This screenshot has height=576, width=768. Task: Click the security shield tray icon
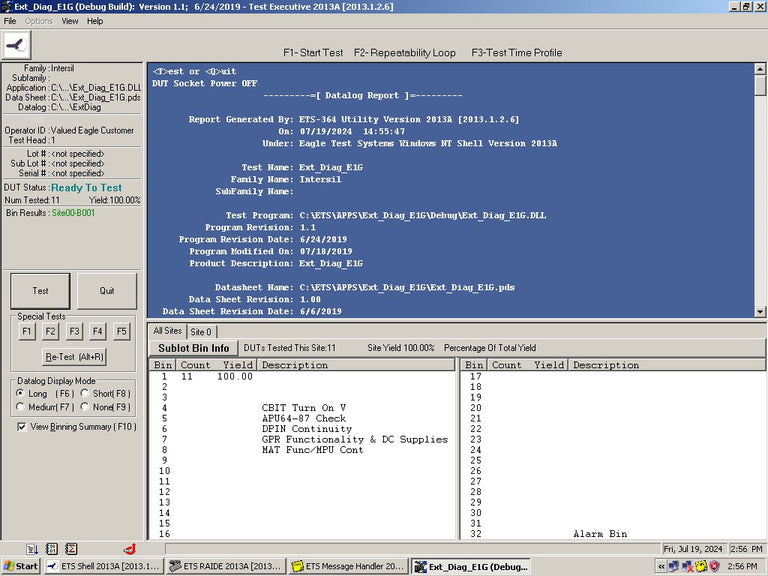pyautogui.click(x=715, y=566)
